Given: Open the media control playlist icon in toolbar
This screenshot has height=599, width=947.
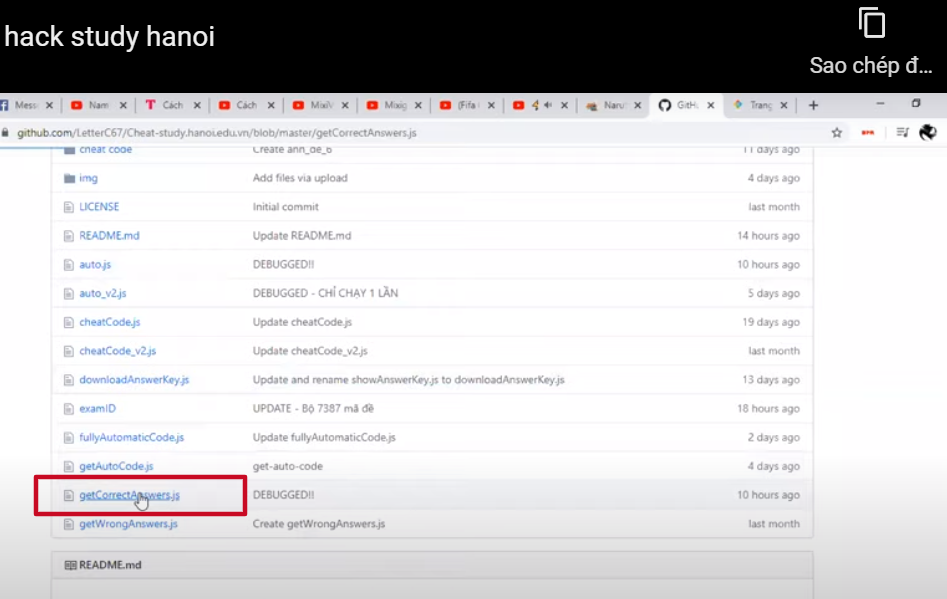Looking at the screenshot, I should pyautogui.click(x=902, y=132).
